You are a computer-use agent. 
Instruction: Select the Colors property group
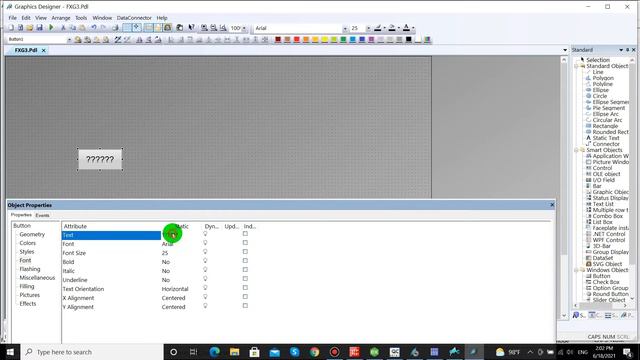point(27,243)
